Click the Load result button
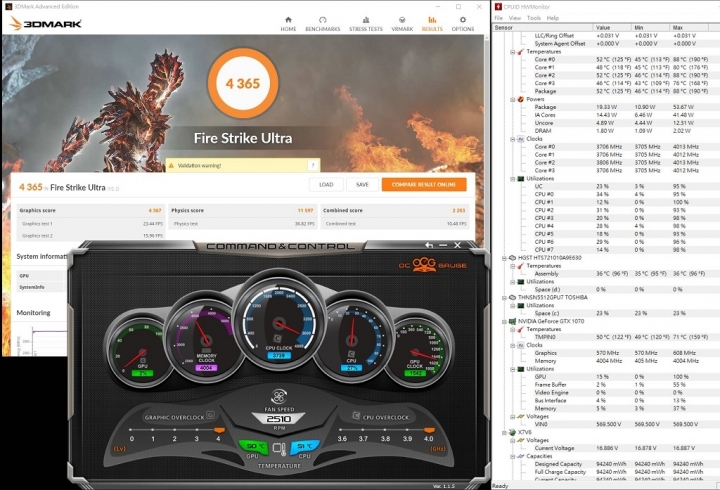The image size is (720, 490). click(326, 185)
